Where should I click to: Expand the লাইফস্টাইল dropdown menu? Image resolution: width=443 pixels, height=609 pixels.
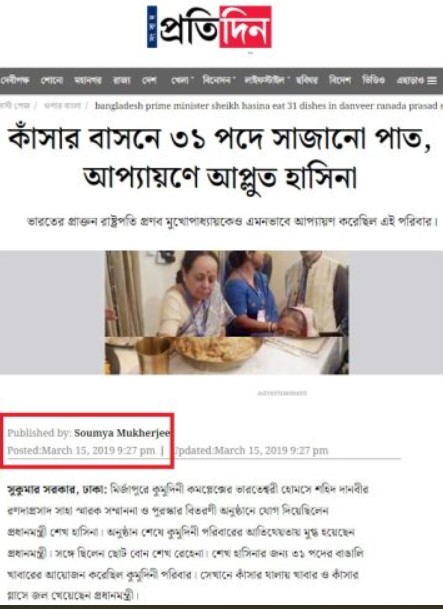[x=267, y=80]
